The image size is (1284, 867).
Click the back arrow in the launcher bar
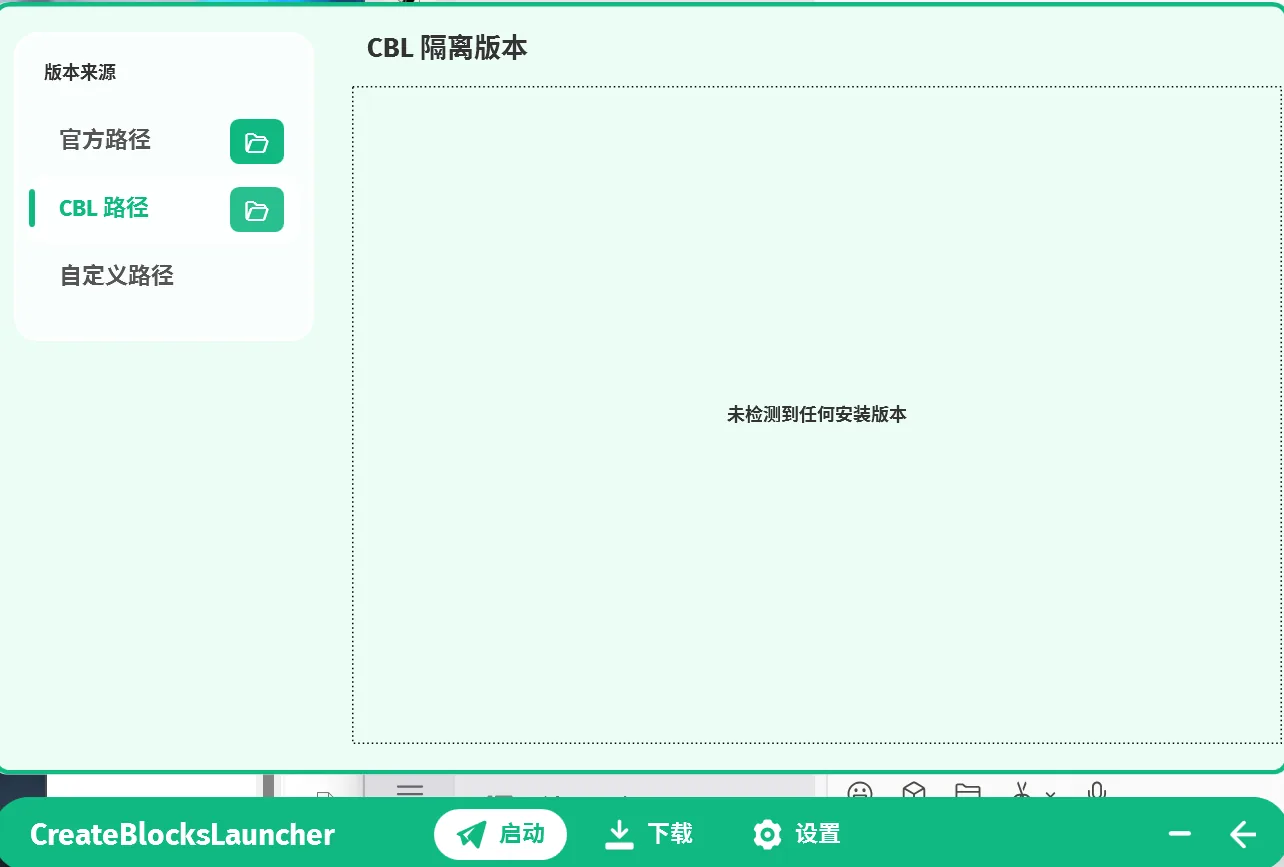(1243, 834)
